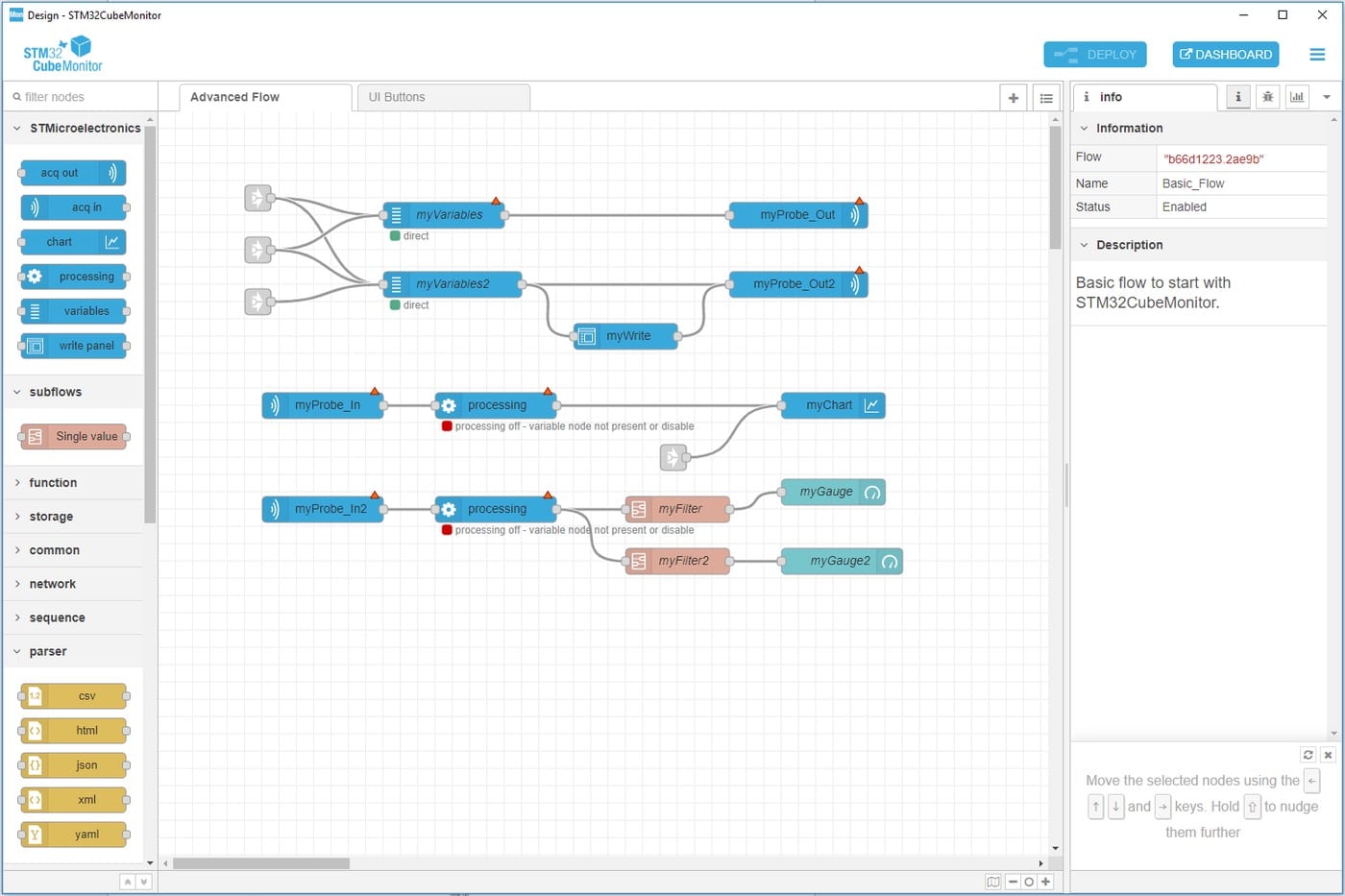This screenshot has height=896, width=1345.
Task: Click the zoom in plus icon
Action: [x=1045, y=882]
